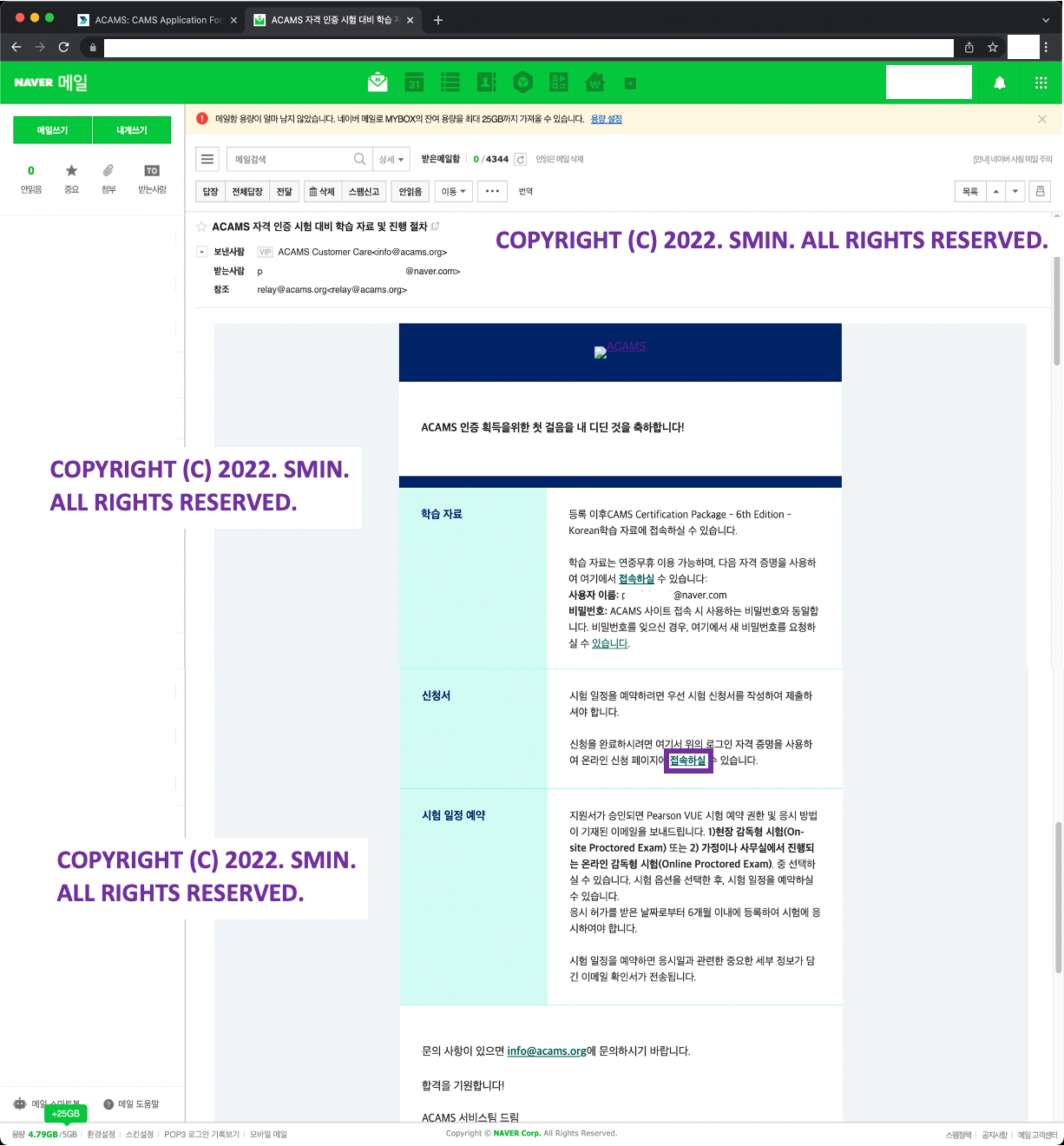The height and width of the screenshot is (1146, 1064).
Task: Open notifications bell icon
Action: (1000, 82)
